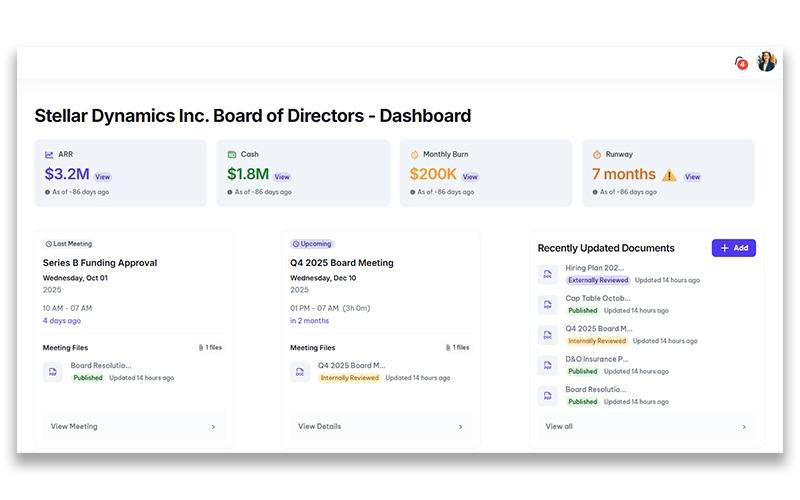Screen dimensions: 800x500
Task: Click the info dot under Monthly Burn
Action: tap(412, 192)
